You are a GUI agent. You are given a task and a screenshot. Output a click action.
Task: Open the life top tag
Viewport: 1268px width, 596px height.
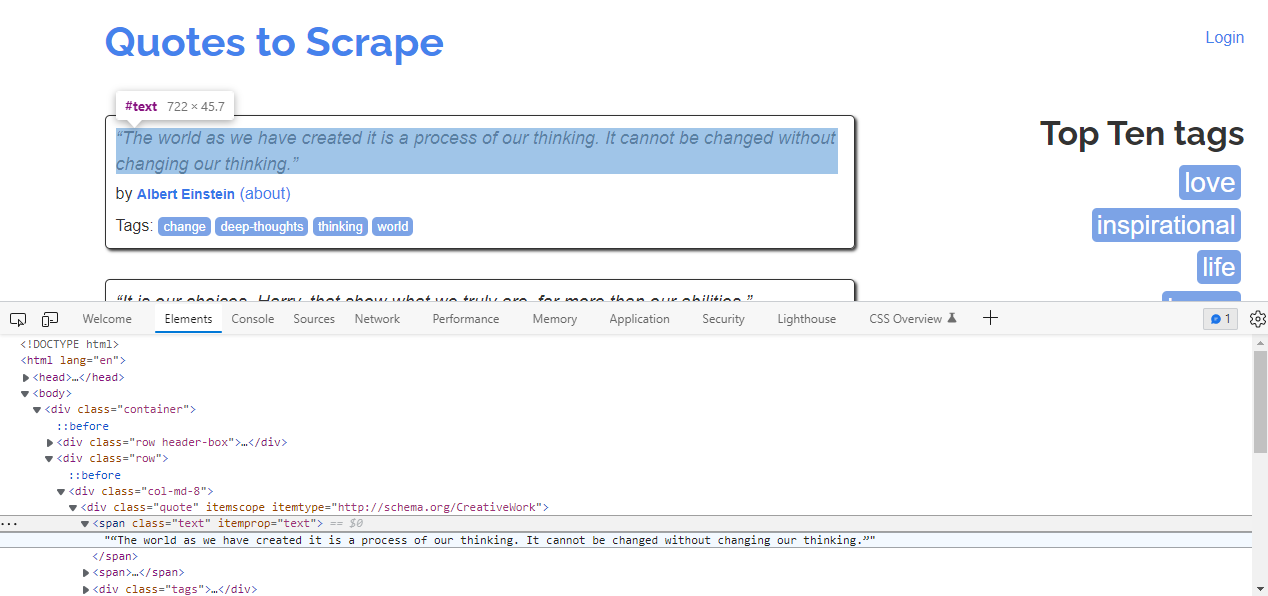pos(1218,267)
